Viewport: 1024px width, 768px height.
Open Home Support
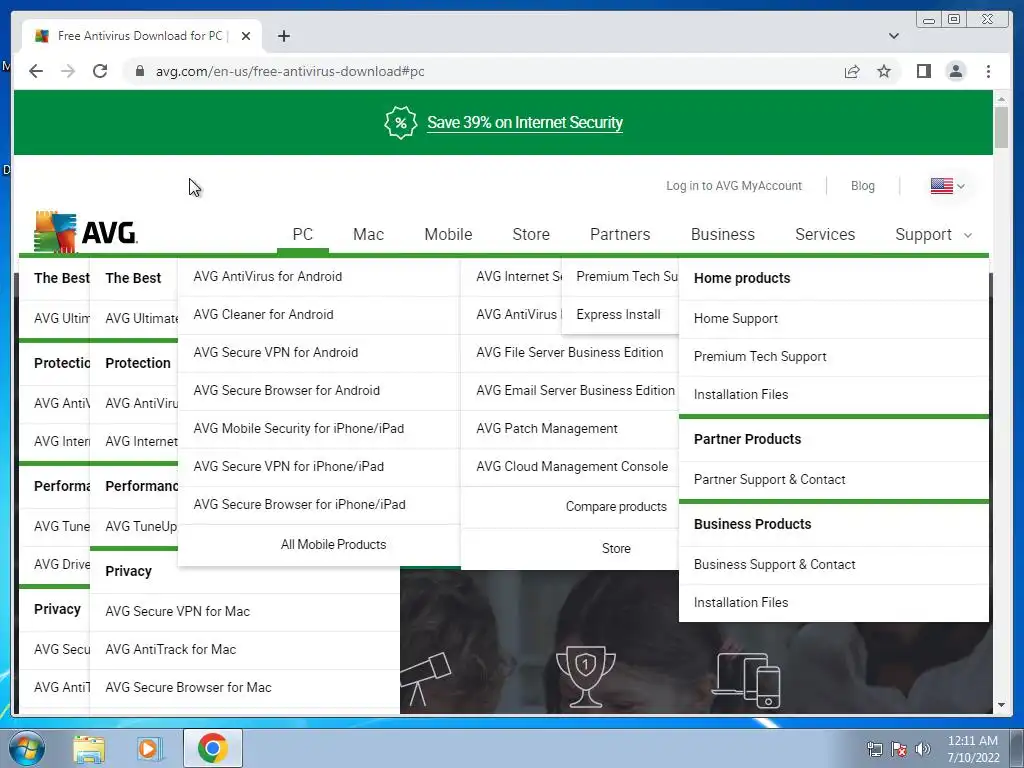pos(735,319)
